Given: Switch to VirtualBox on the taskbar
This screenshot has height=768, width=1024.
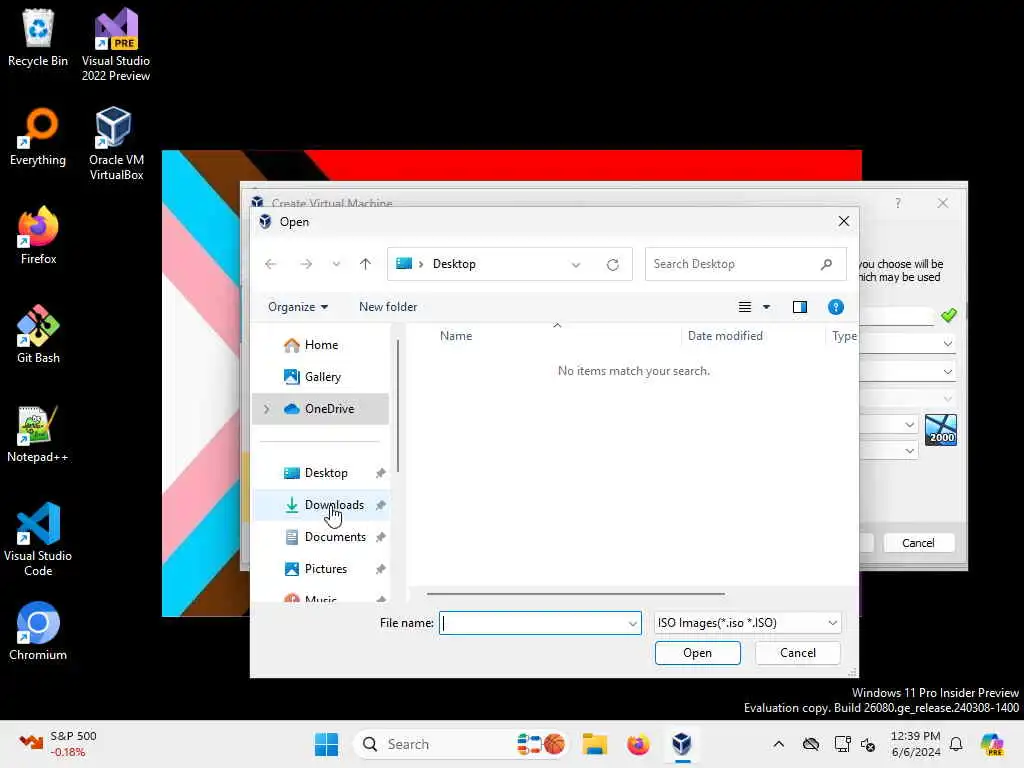Looking at the screenshot, I should pos(681,744).
